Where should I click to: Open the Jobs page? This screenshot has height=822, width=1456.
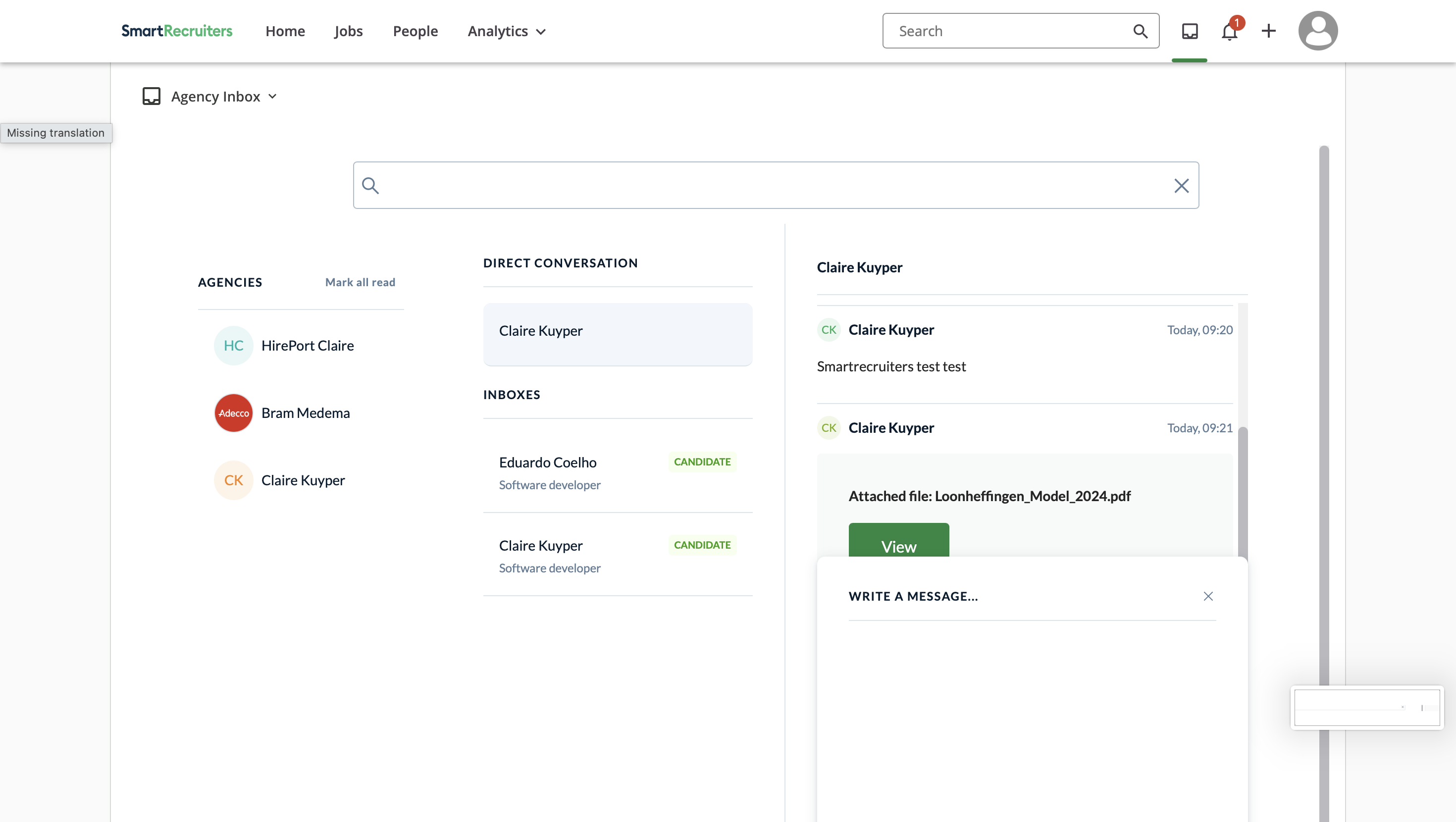pos(348,31)
